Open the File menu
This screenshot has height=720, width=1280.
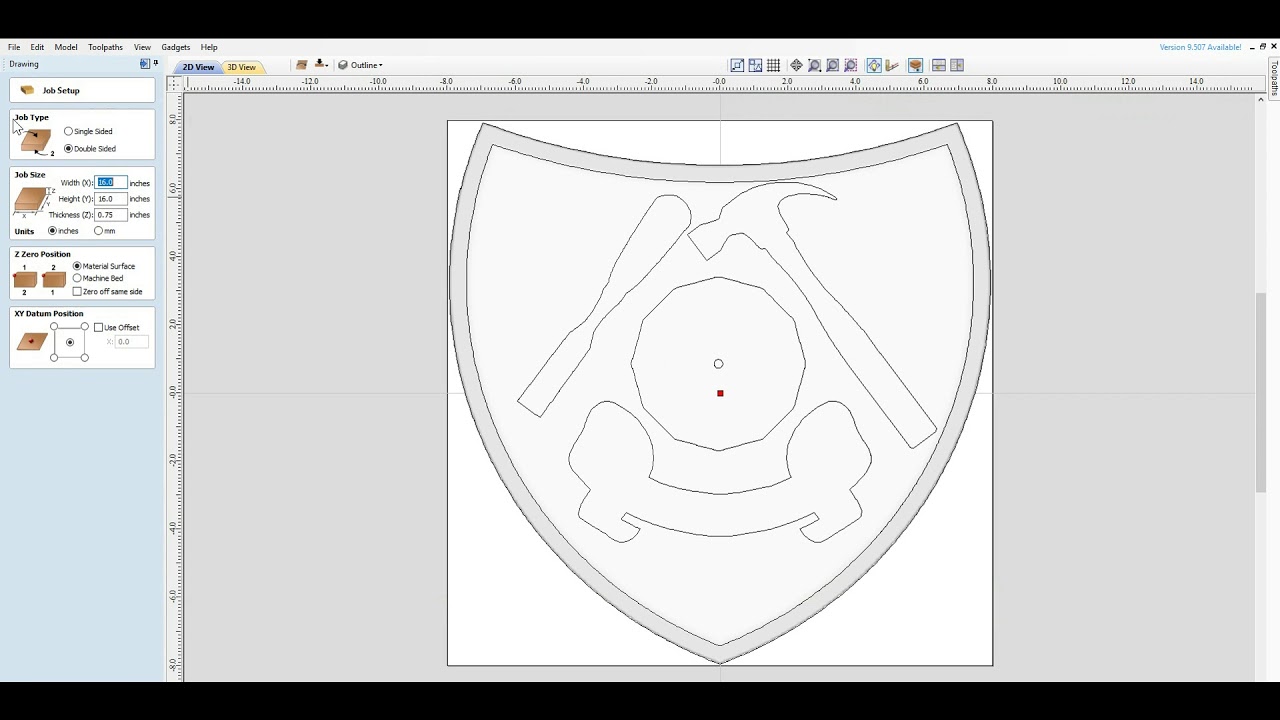coord(14,47)
